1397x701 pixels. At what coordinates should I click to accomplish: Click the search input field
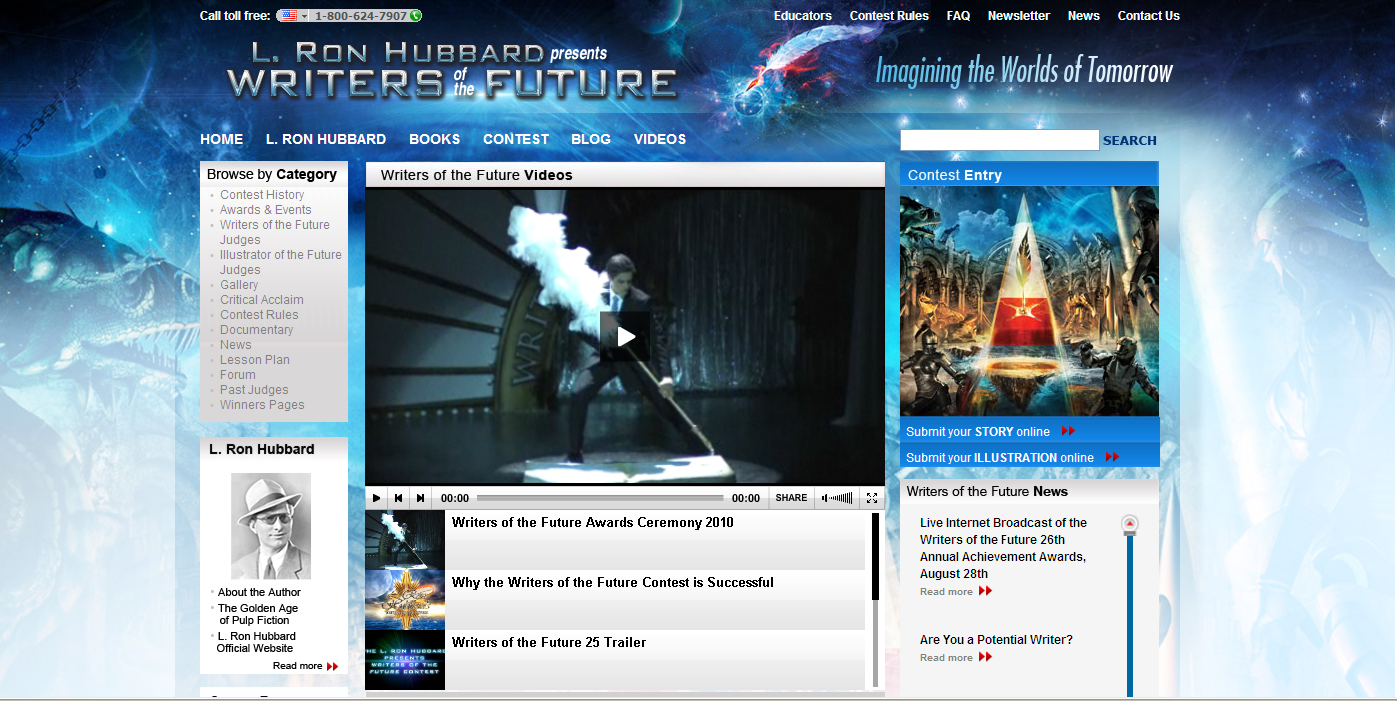pos(999,140)
